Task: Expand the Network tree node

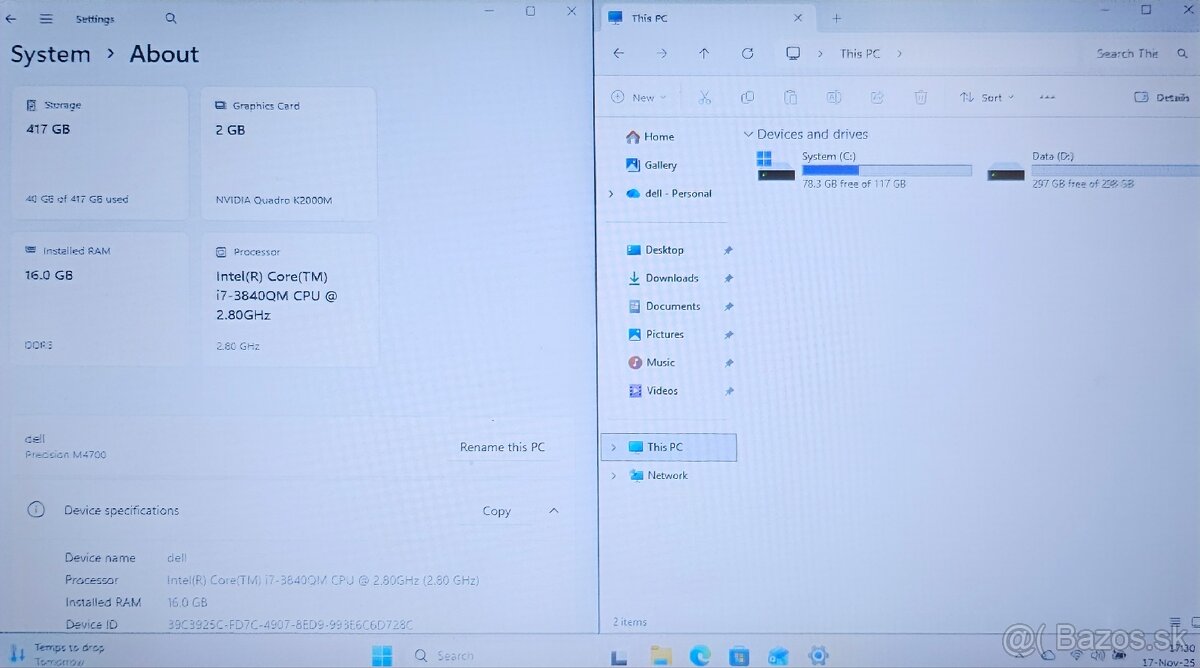Action: [612, 476]
